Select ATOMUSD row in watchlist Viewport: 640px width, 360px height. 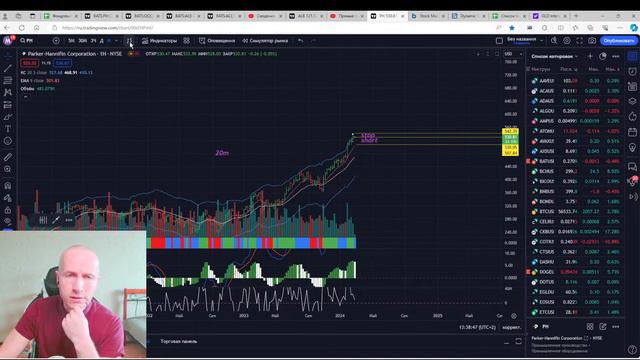click(575, 131)
